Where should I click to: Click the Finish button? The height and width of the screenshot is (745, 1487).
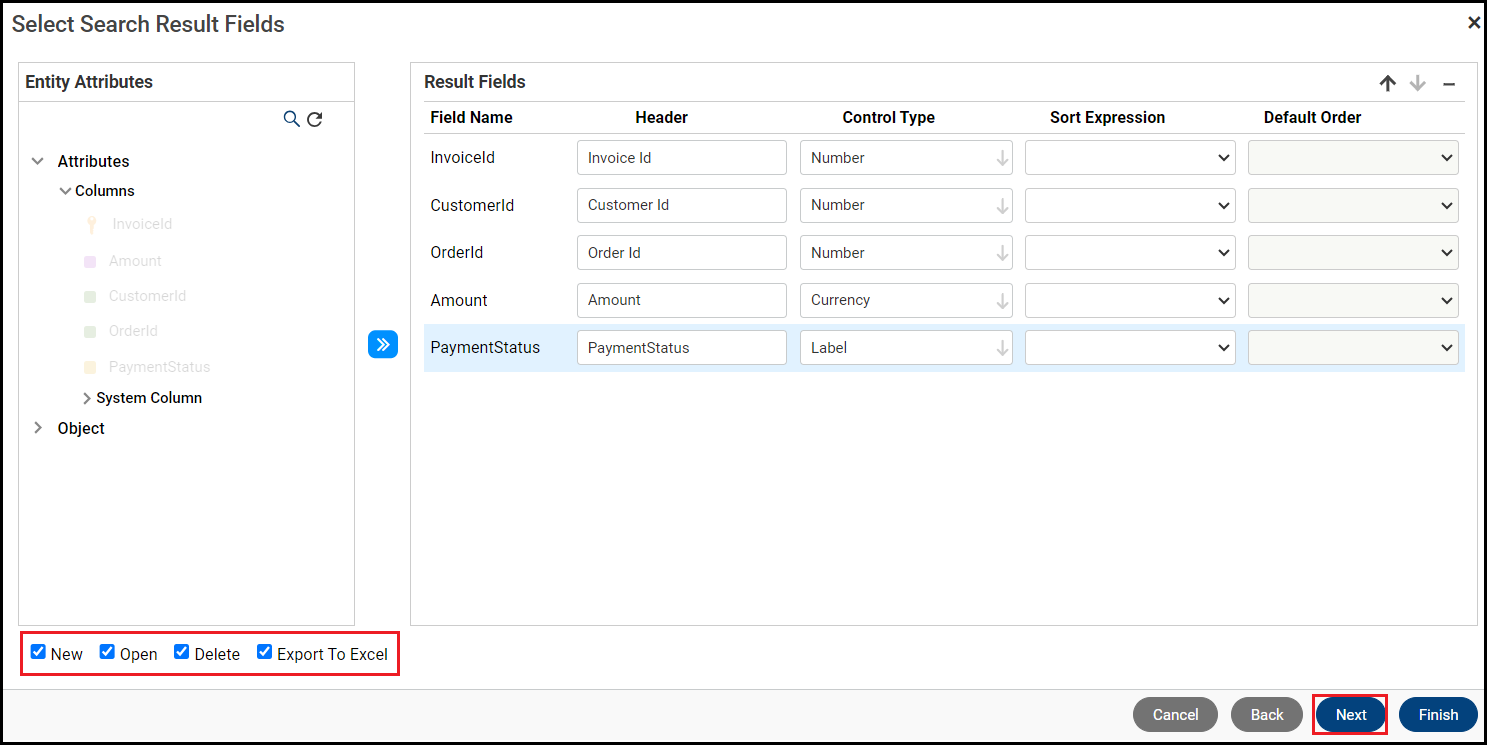pyautogui.click(x=1438, y=715)
